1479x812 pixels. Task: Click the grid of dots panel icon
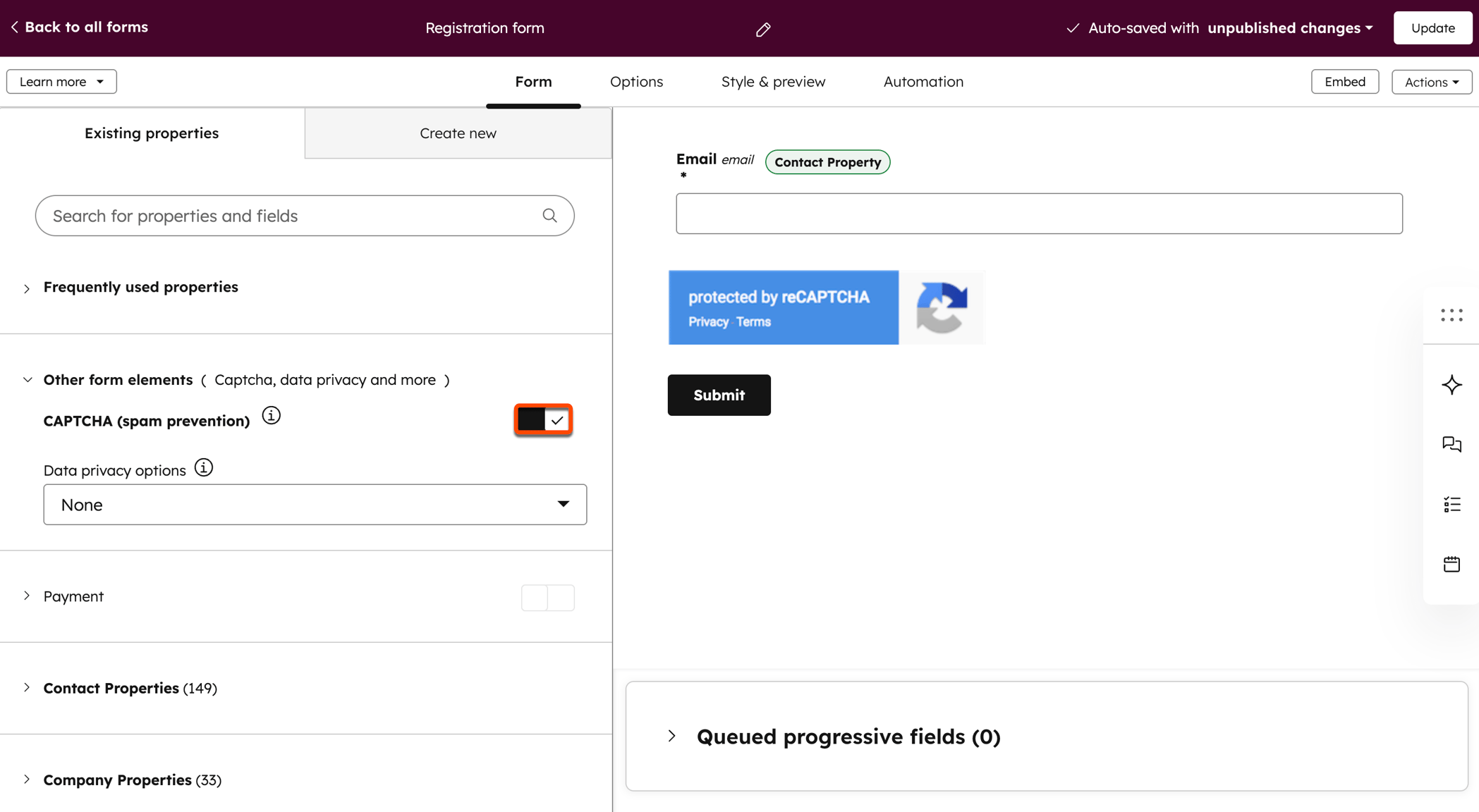[1451, 315]
